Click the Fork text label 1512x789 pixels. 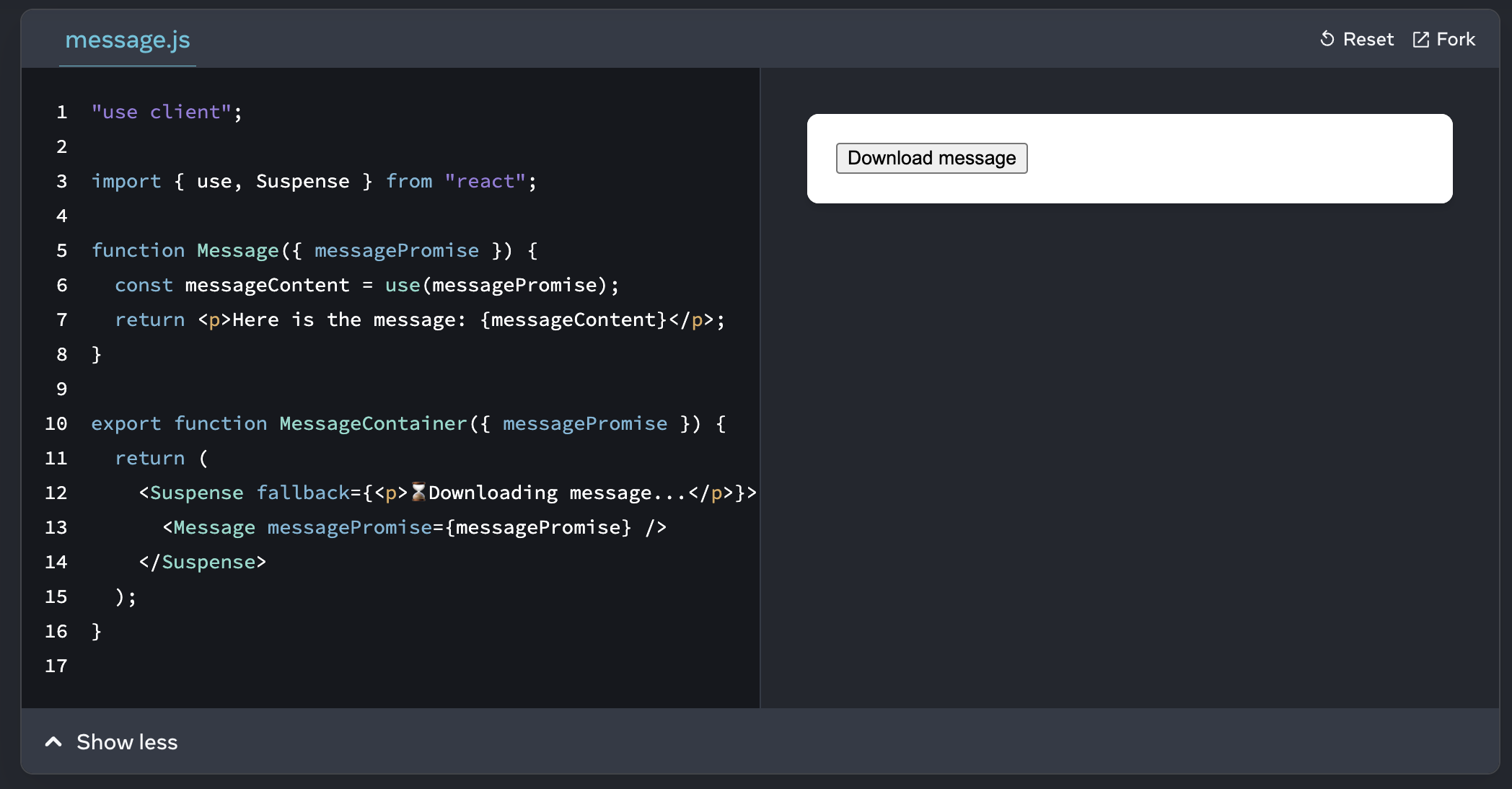[1456, 40]
